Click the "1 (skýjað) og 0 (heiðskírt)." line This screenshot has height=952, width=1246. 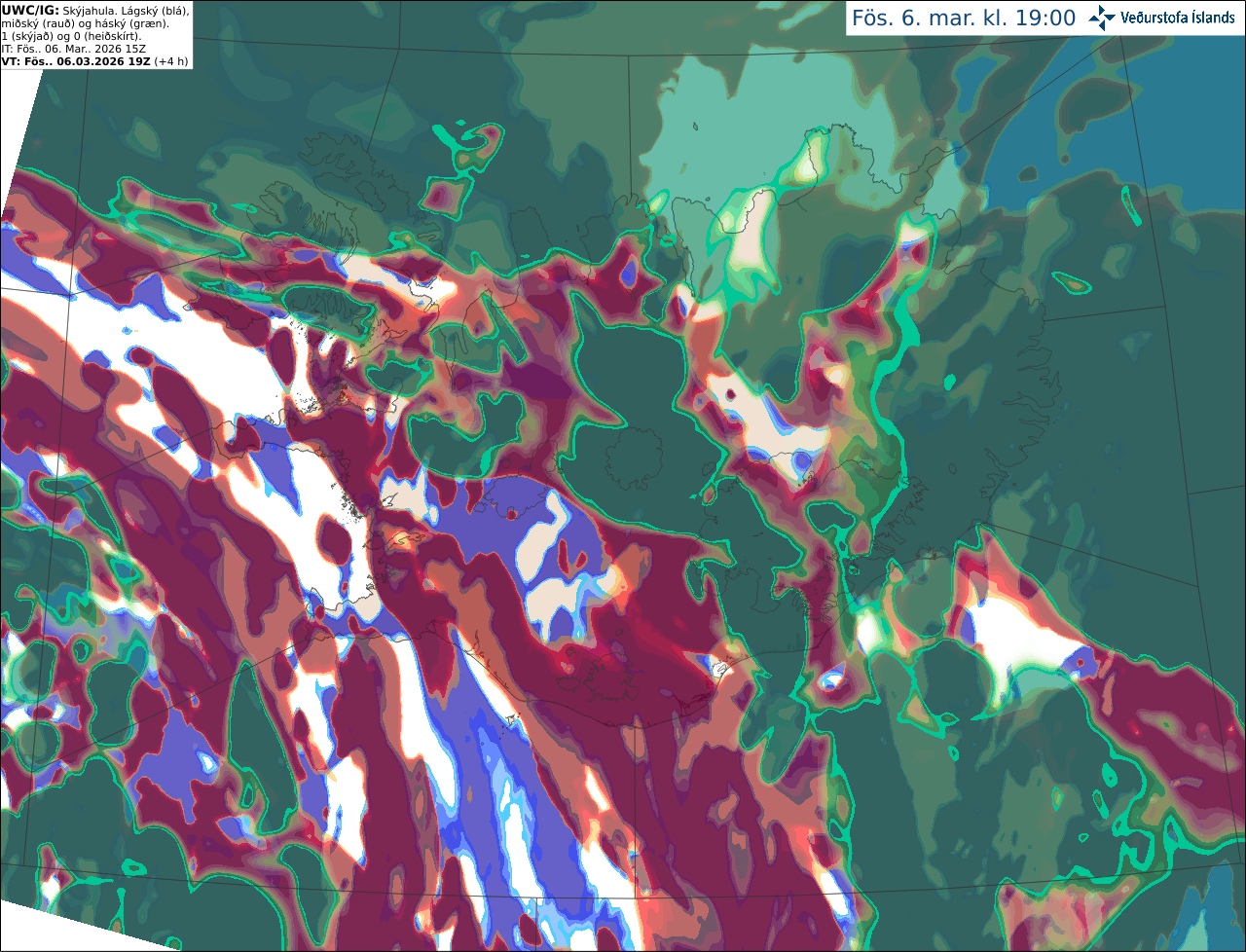pos(71,36)
